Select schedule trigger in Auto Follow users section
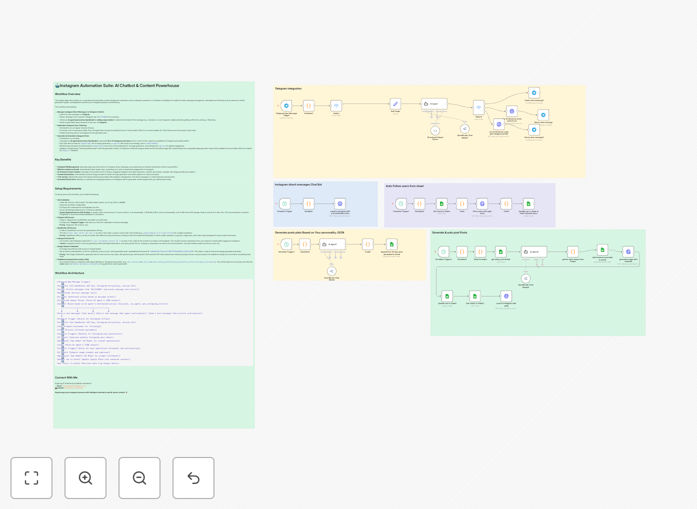 401,204
